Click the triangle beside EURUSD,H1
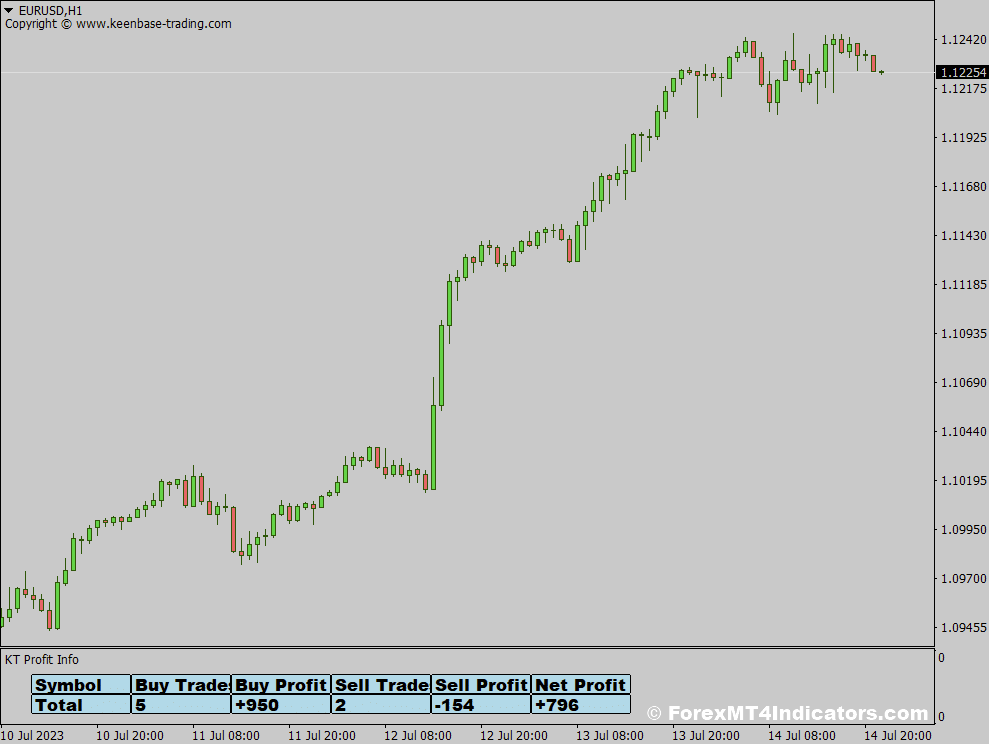Image resolution: width=989 pixels, height=744 pixels. [x=8, y=10]
